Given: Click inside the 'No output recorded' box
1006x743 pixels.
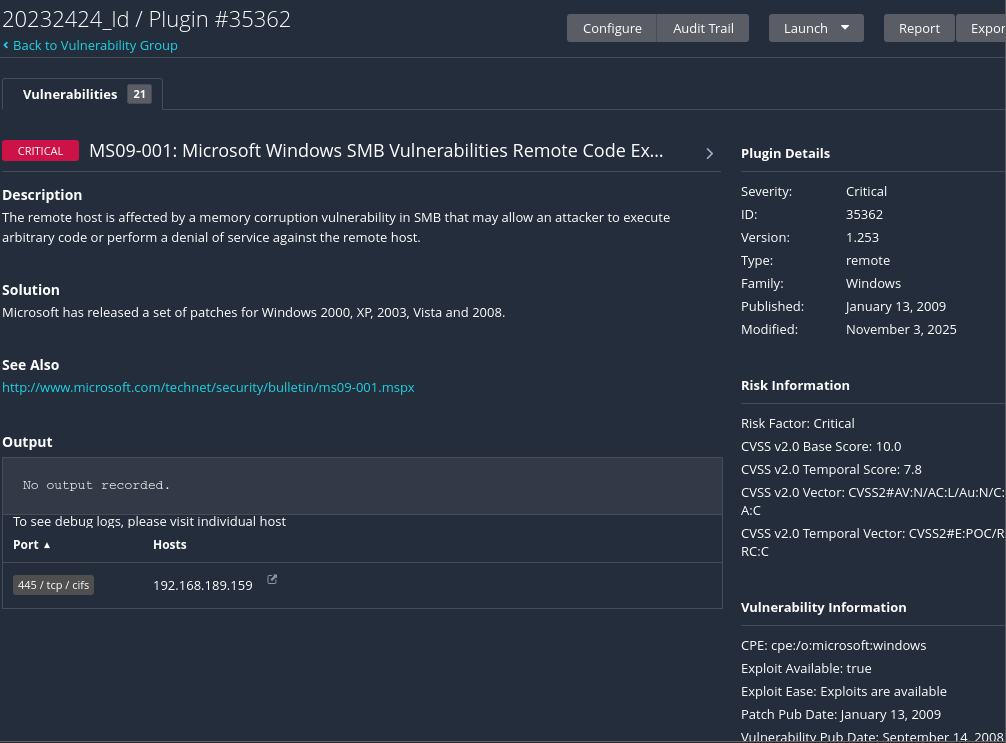Looking at the screenshot, I should coord(361,485).
